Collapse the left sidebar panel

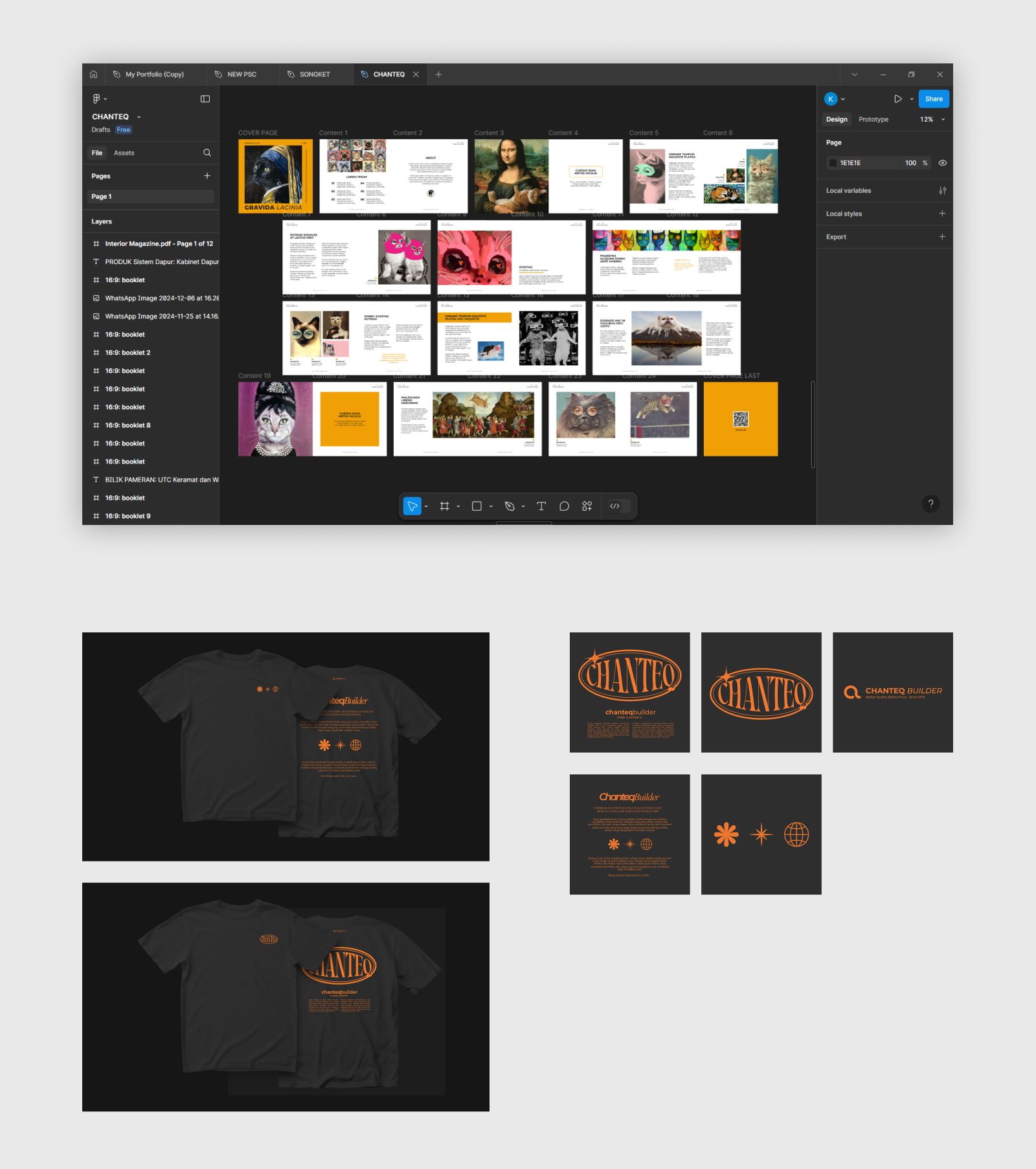tap(205, 99)
